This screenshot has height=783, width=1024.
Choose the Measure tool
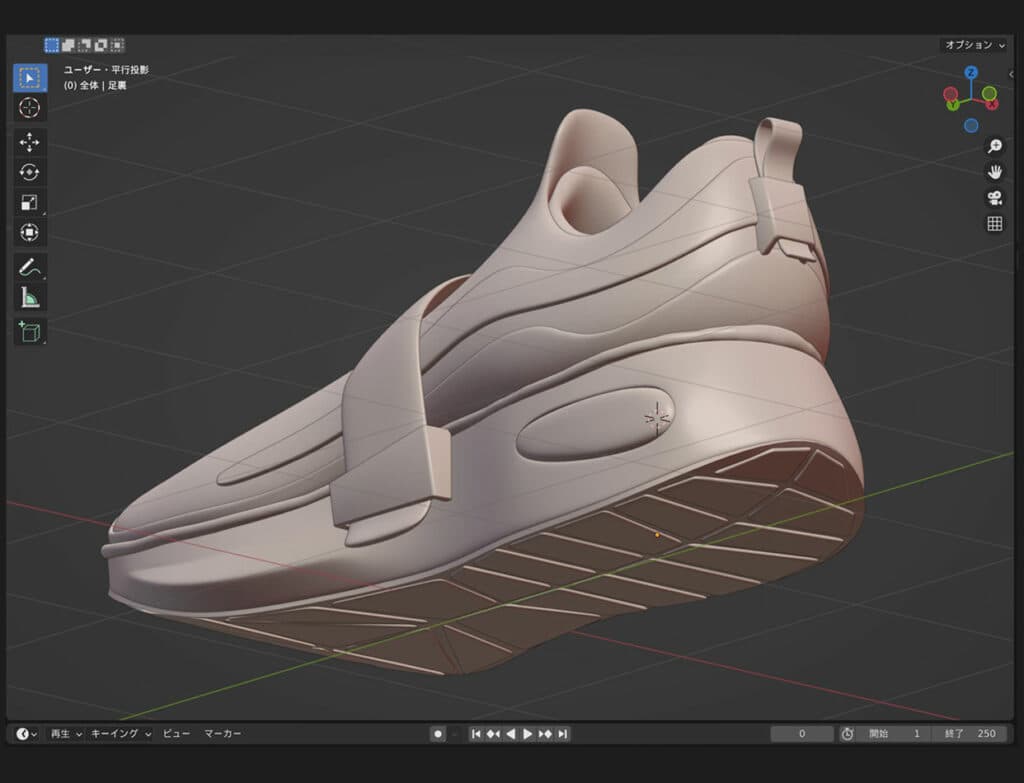[x=30, y=297]
